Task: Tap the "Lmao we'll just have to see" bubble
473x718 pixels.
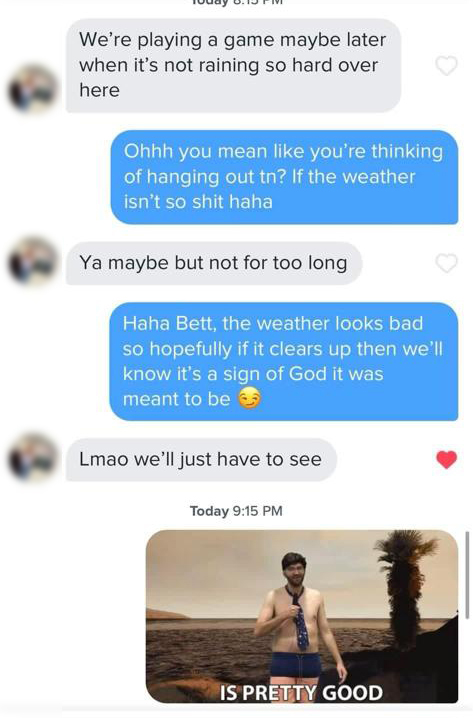Action: coord(201,460)
